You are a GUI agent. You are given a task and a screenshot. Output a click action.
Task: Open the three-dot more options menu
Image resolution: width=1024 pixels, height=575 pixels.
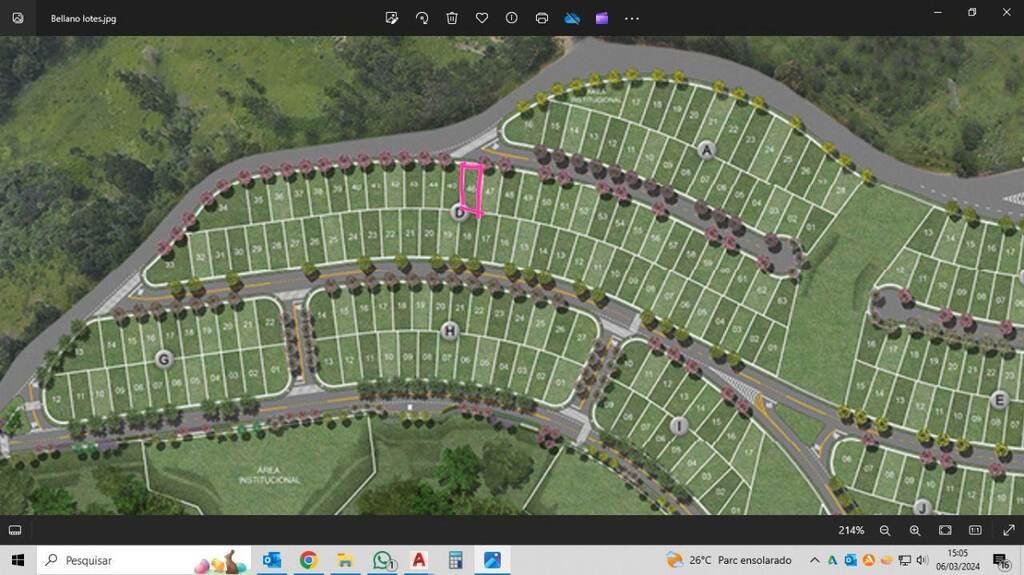632,18
